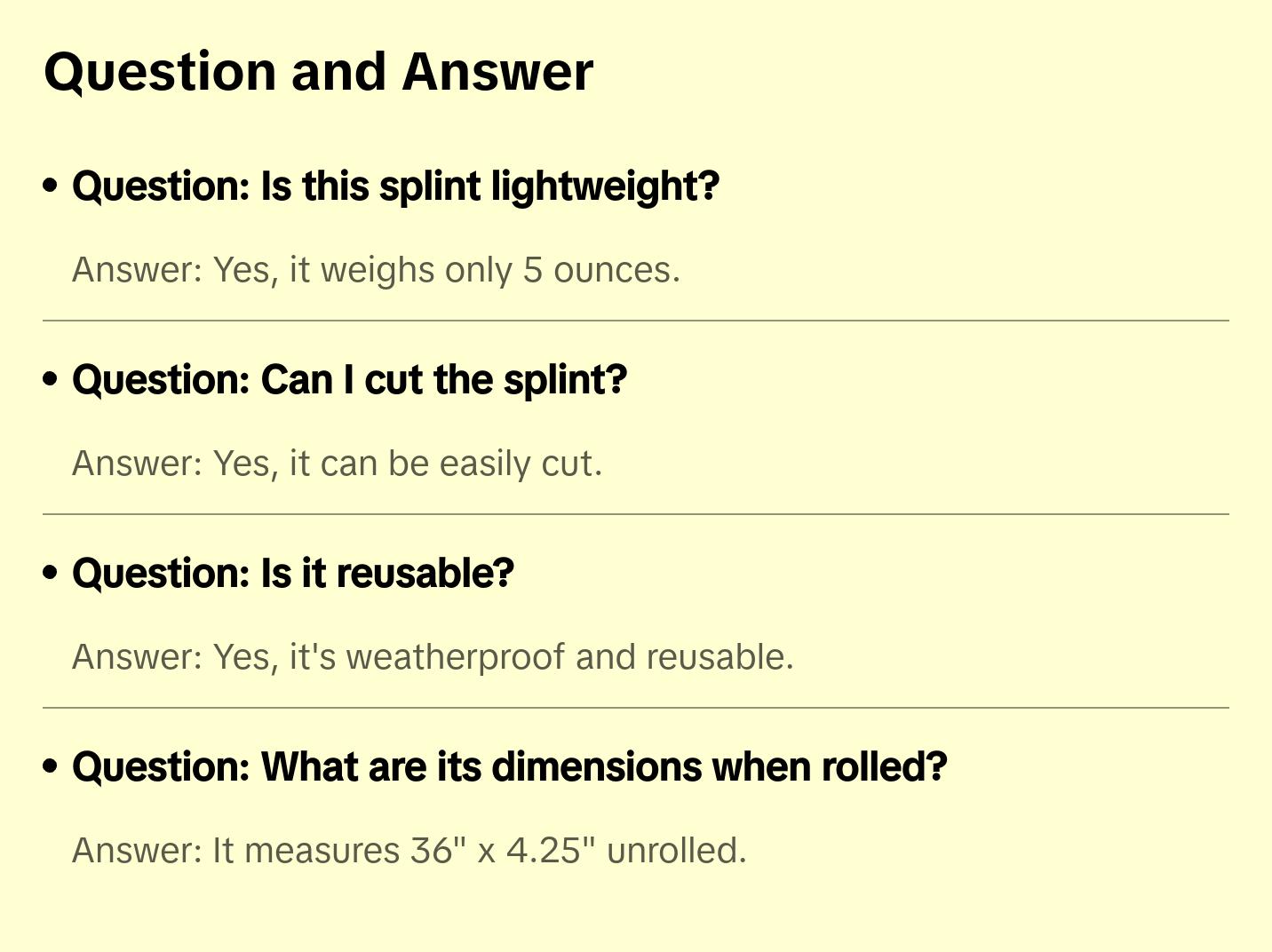Select the "Is it reusable?" question
This screenshot has height=952, width=1272.
(292, 574)
